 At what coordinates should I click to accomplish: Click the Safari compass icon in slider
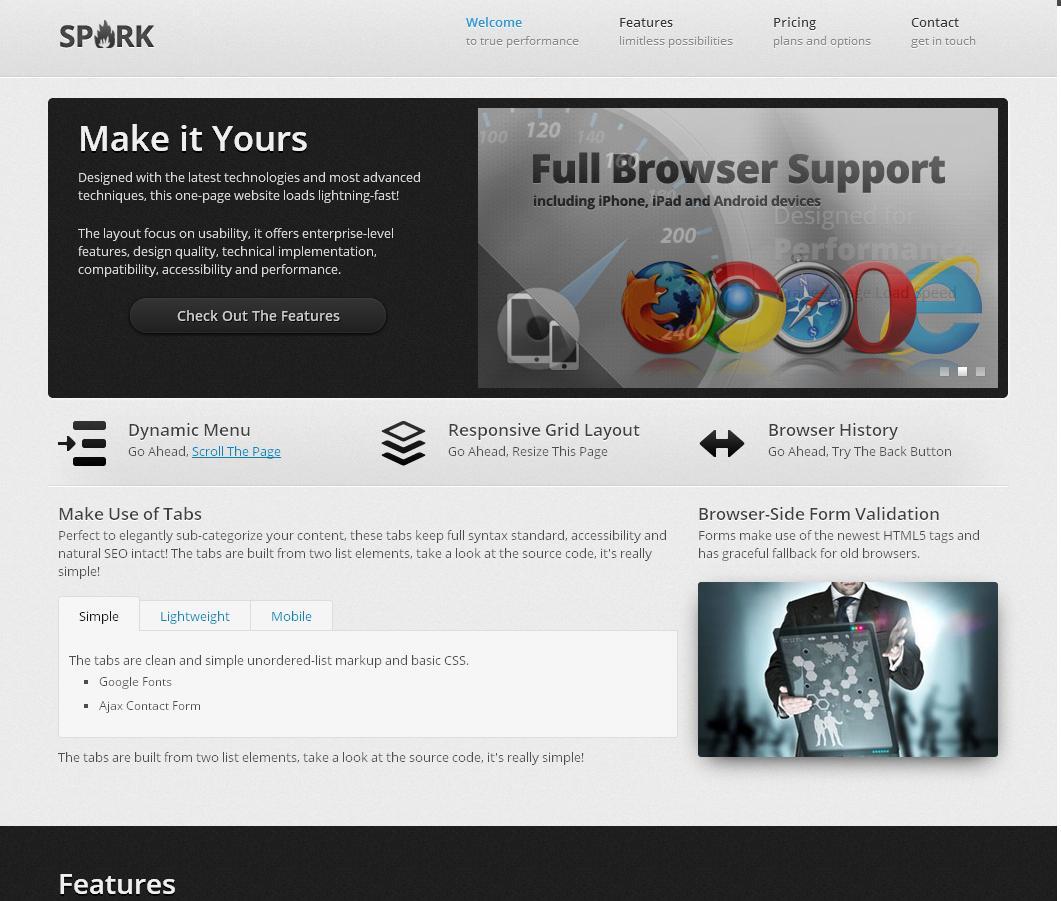(x=812, y=306)
